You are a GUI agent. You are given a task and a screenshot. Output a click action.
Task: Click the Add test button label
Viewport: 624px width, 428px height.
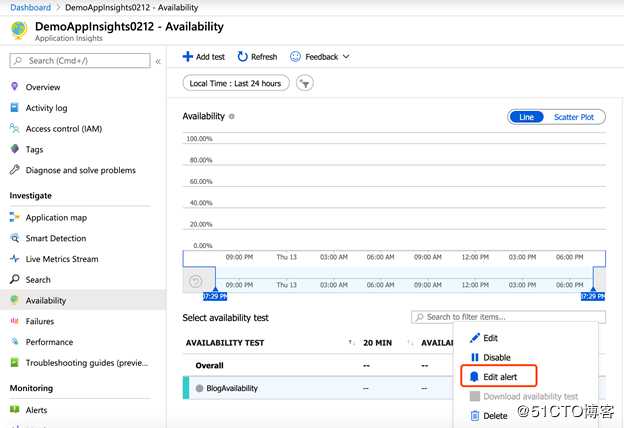[210, 57]
